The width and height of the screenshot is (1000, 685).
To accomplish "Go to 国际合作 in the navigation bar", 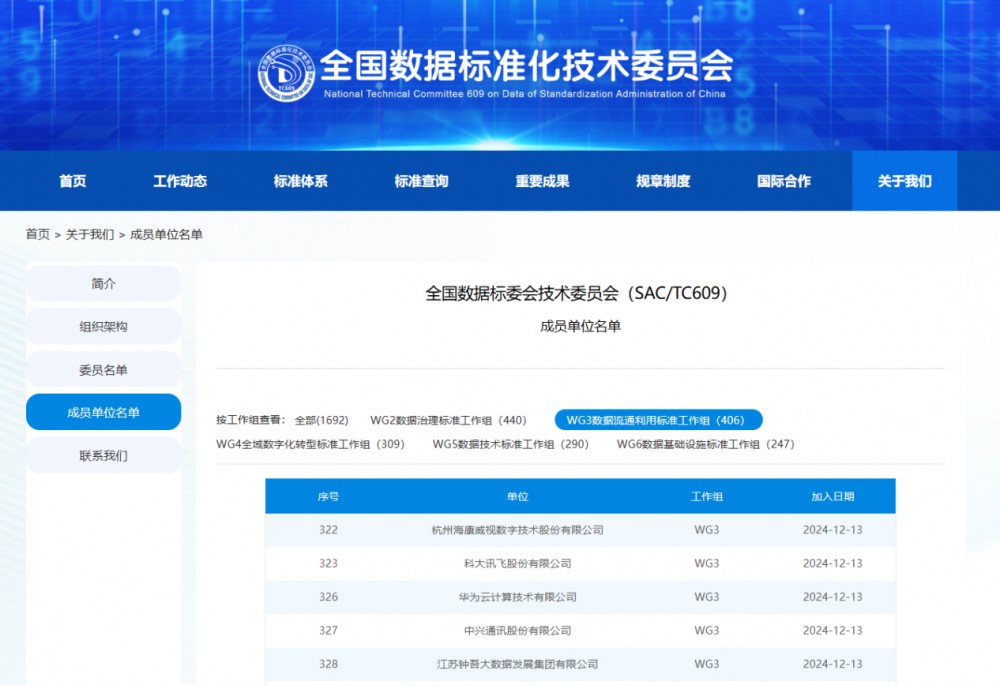I will click(784, 181).
